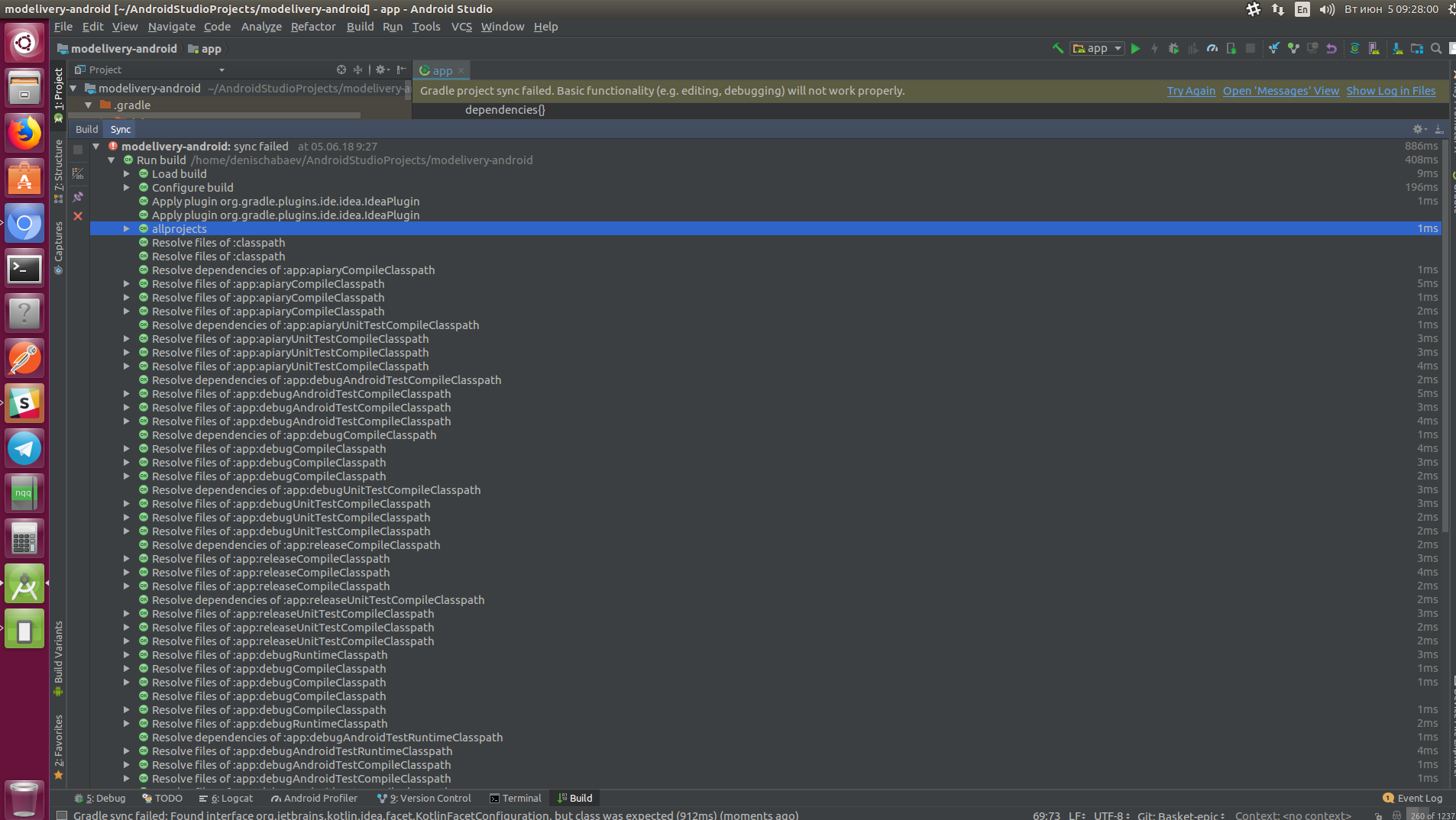Click the pin tab icon in Build panel

78,196
